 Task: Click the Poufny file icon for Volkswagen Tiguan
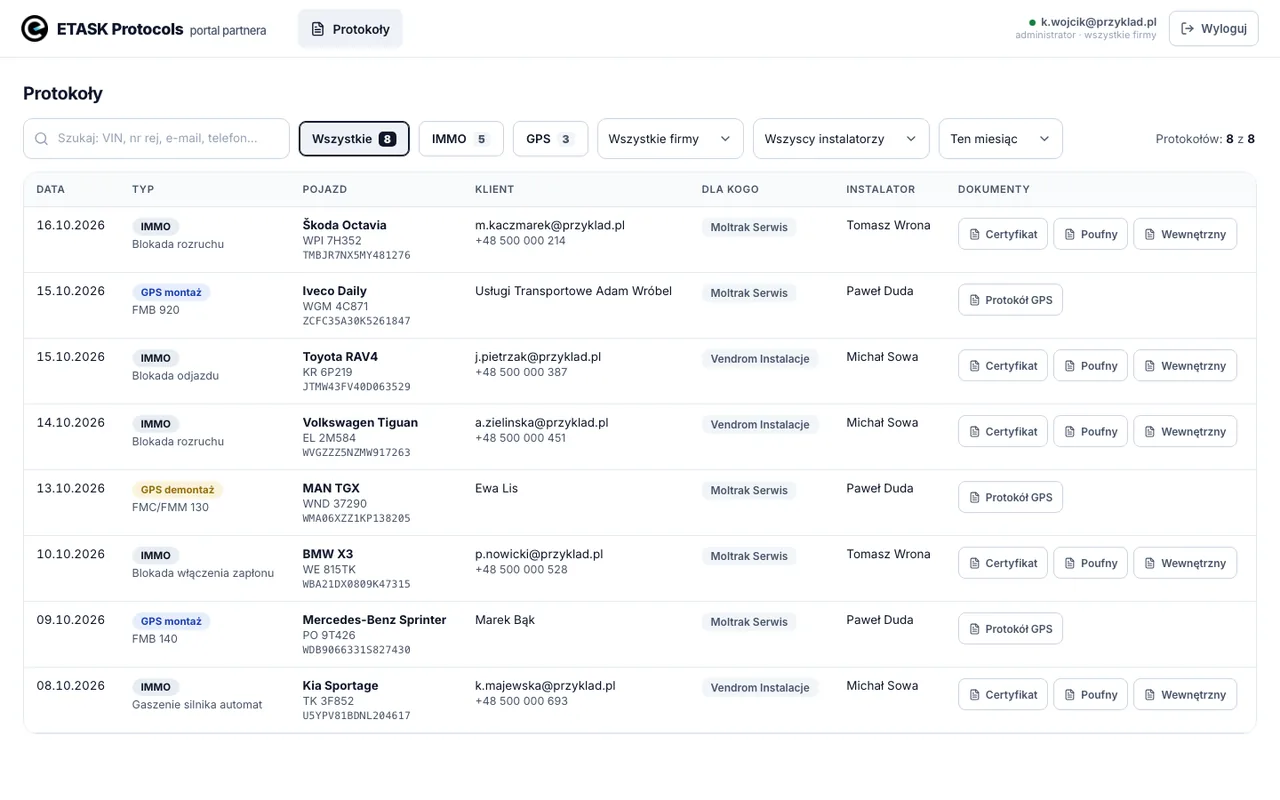click(1069, 432)
